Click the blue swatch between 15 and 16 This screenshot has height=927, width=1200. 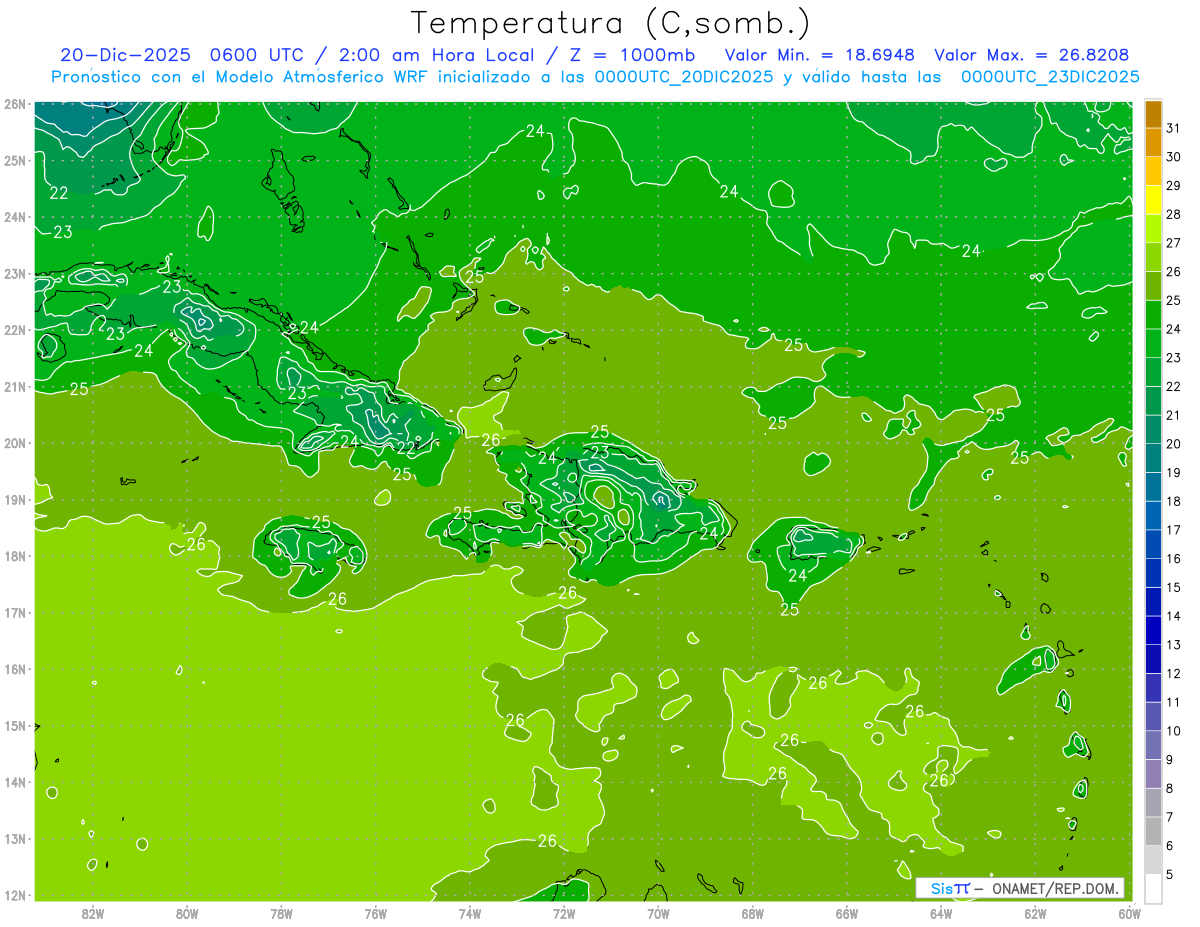point(1154,573)
